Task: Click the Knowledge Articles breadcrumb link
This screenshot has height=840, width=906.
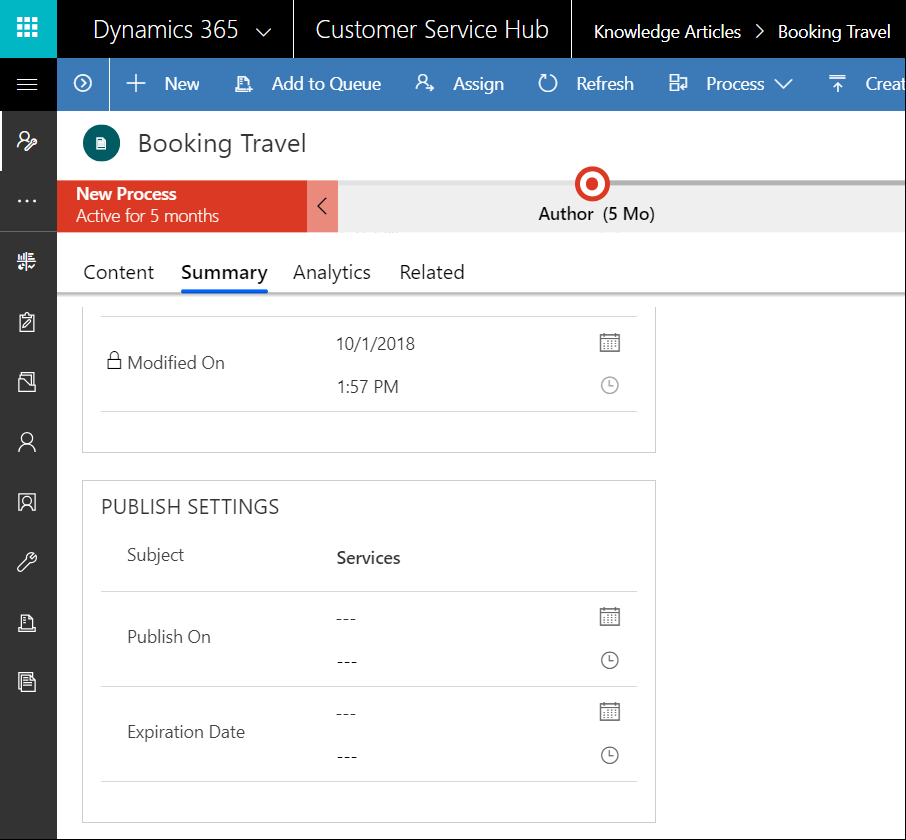Action: point(667,32)
